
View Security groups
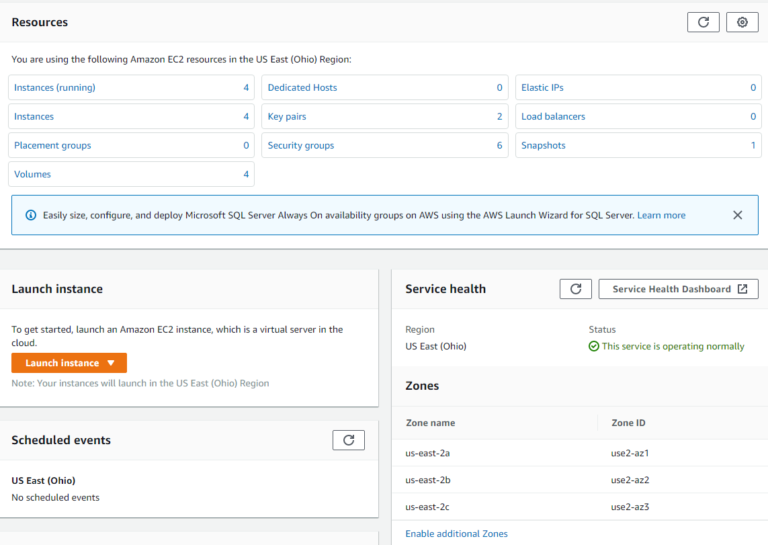coord(300,146)
